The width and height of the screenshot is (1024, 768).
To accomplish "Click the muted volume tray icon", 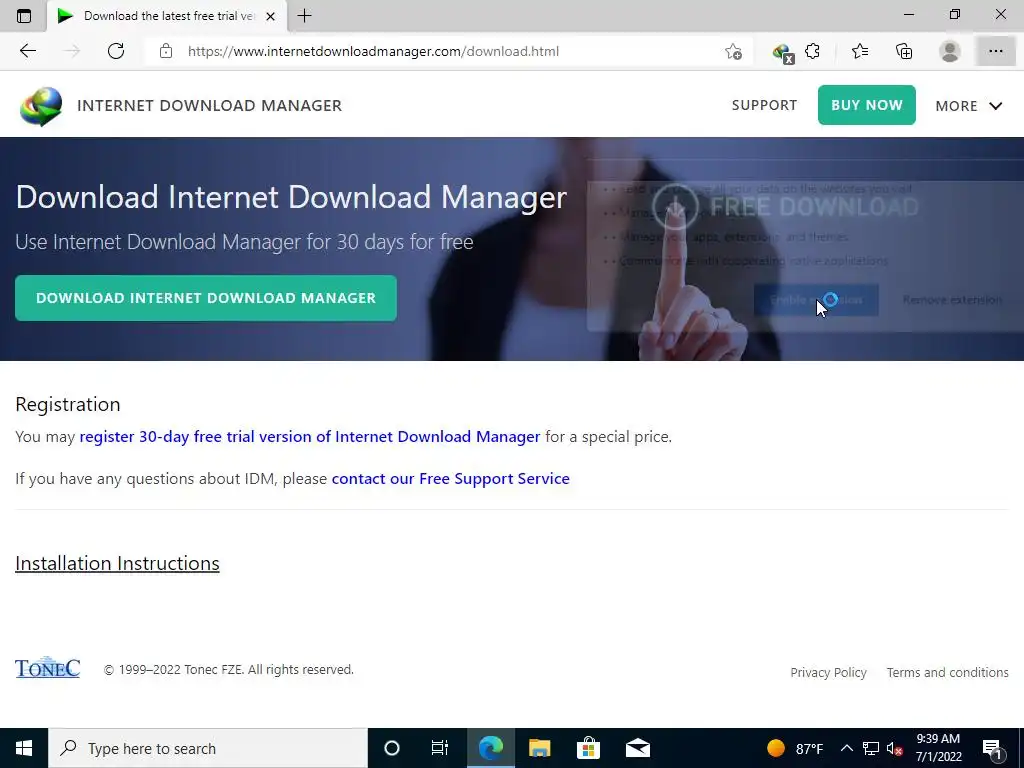I will 894,748.
